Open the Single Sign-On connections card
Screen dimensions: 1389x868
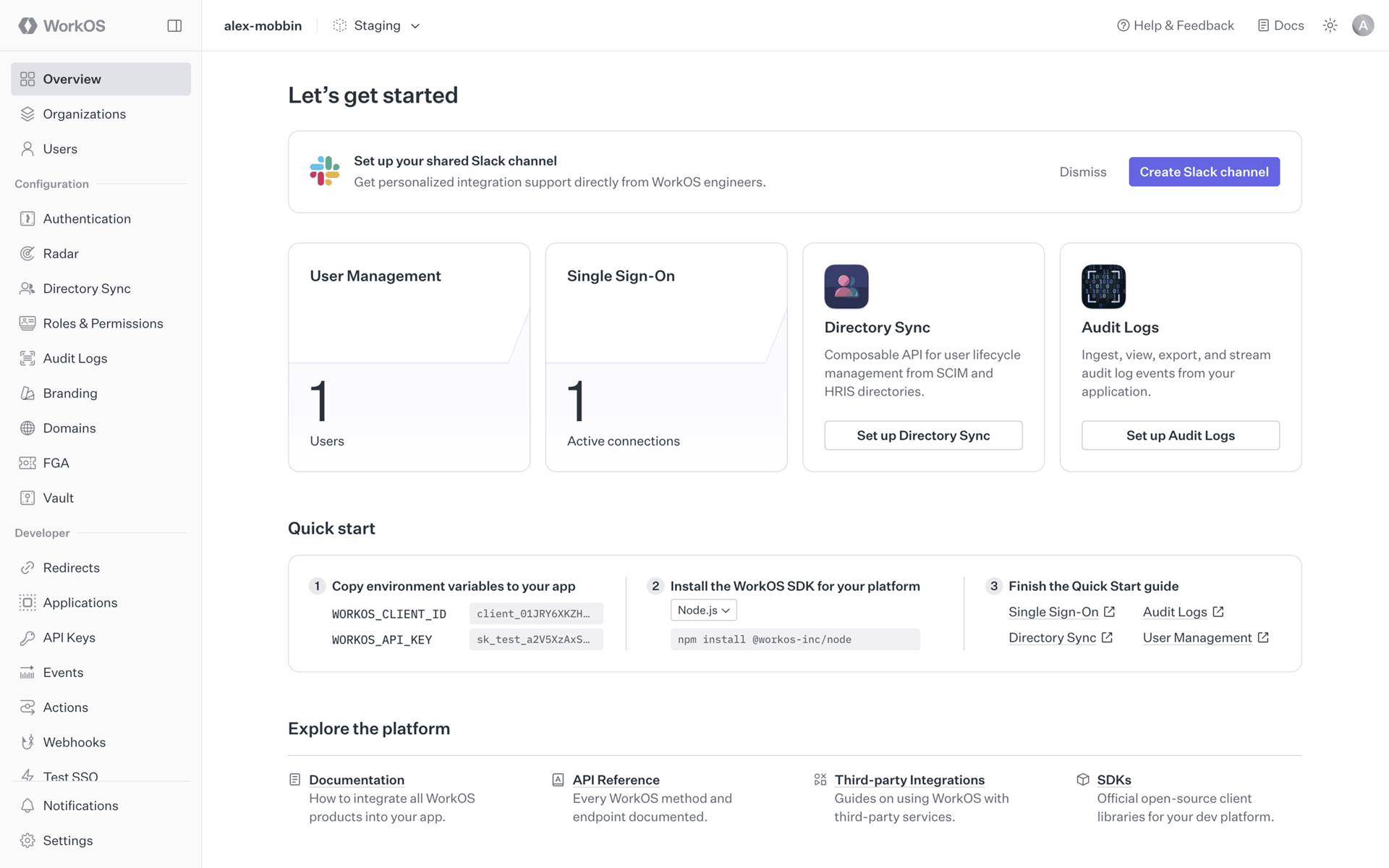click(x=666, y=357)
